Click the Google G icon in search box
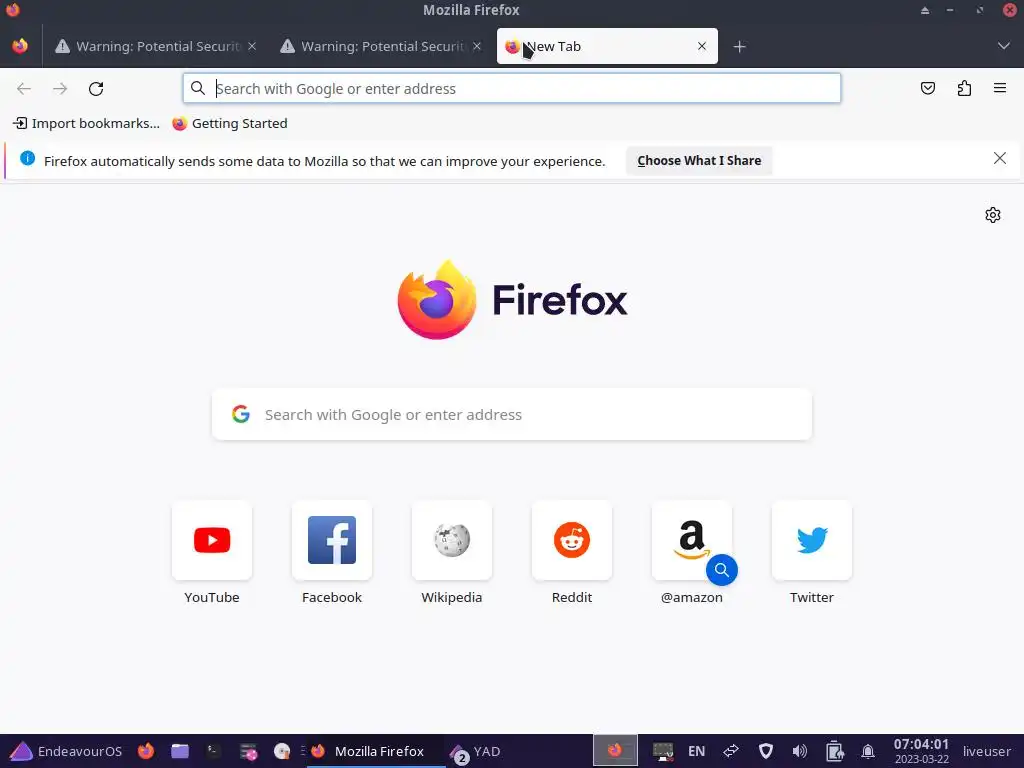The height and width of the screenshot is (768, 1024). 241,414
